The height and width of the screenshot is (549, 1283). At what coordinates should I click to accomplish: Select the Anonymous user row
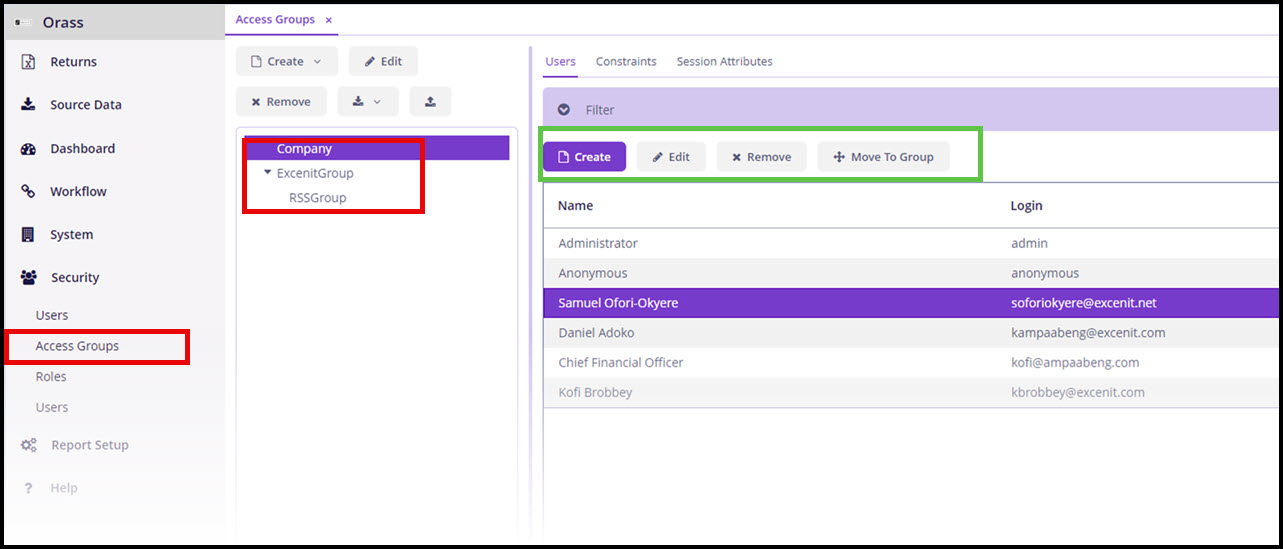click(x=911, y=273)
